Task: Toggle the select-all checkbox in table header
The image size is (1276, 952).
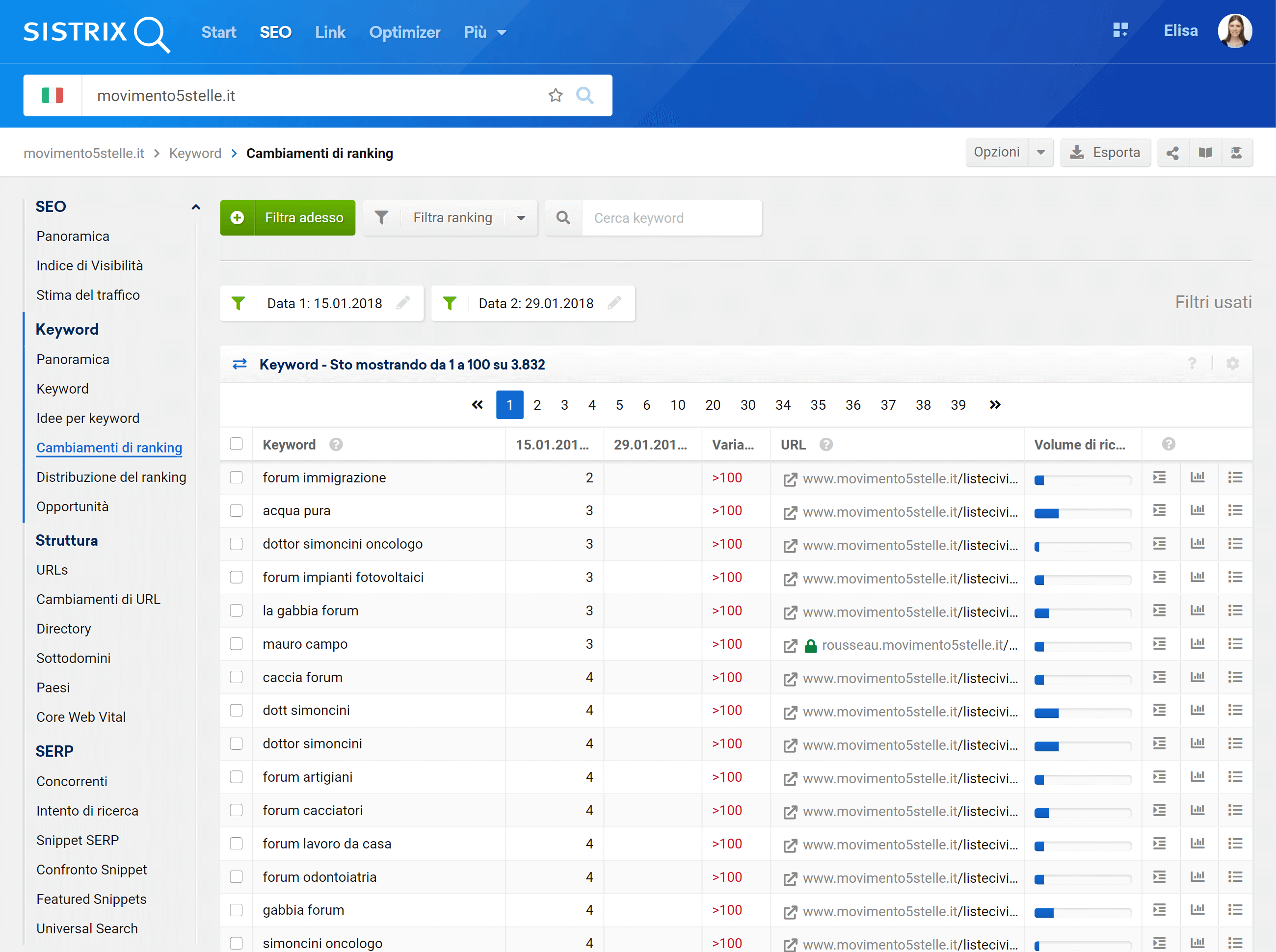Action: 236,444
